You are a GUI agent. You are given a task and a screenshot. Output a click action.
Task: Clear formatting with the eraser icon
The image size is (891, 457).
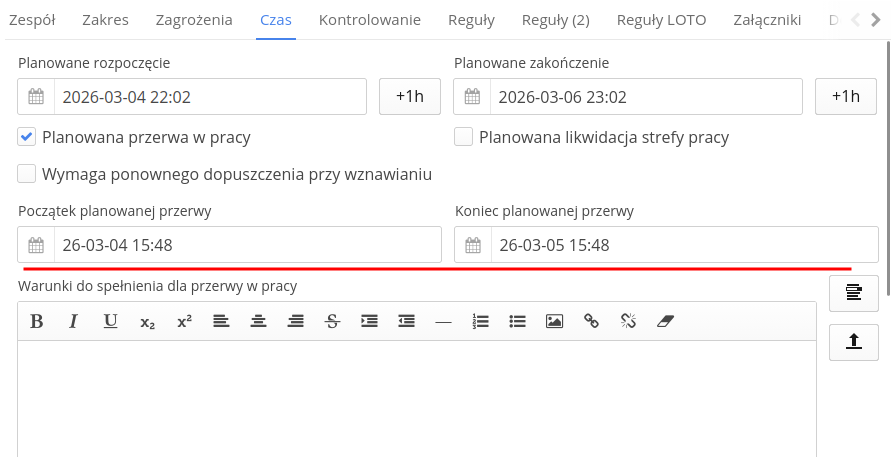[666, 321]
